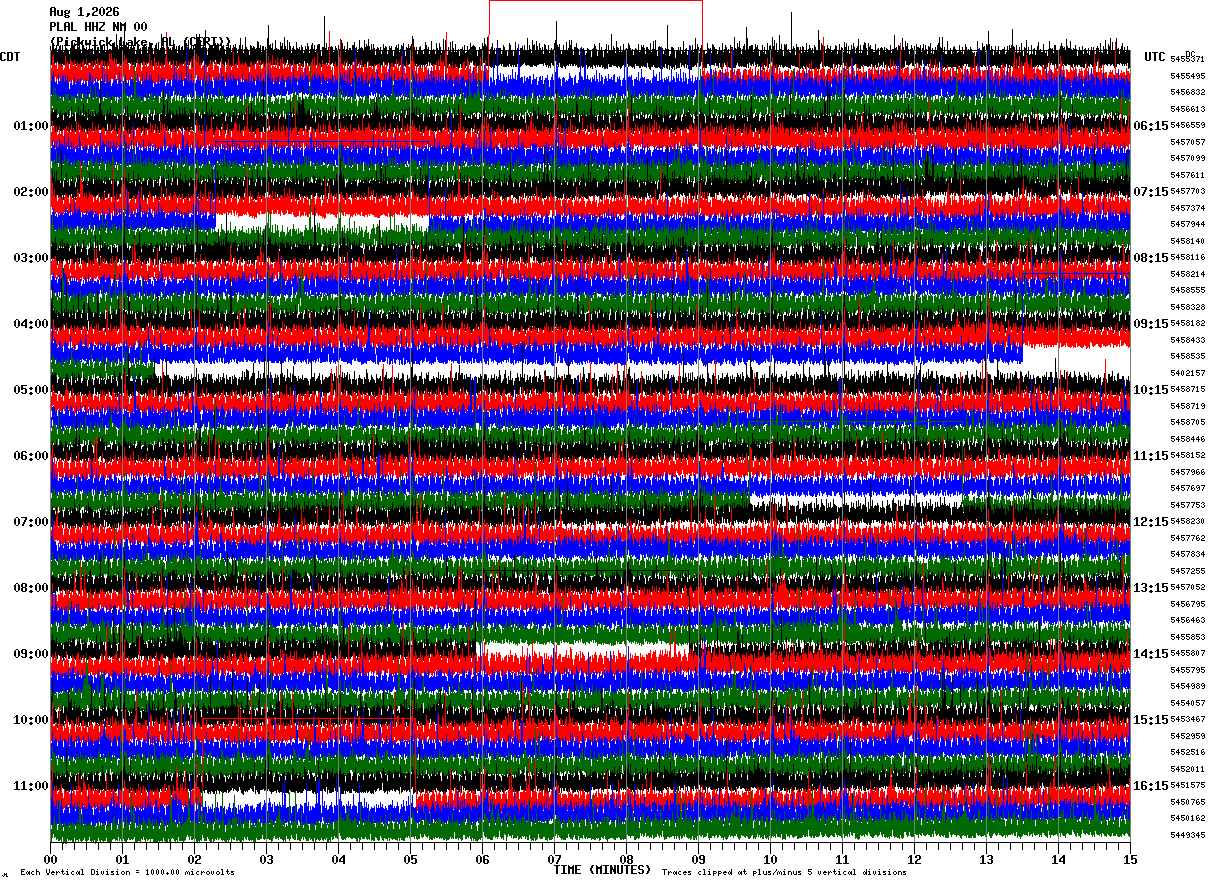Image resolution: width=1210 pixels, height=886 pixels.
Task: Click the DC offset value 5457753
Action: (x=1188, y=505)
